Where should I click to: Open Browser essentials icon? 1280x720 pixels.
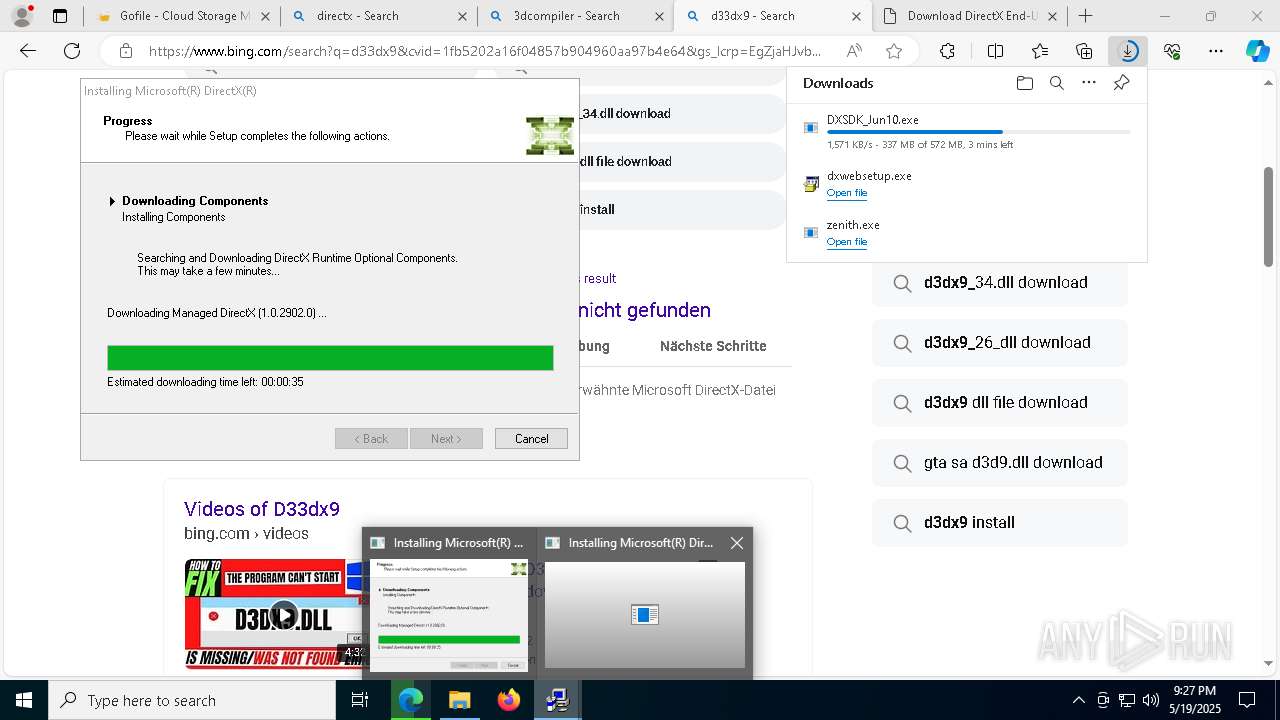click(x=1172, y=51)
